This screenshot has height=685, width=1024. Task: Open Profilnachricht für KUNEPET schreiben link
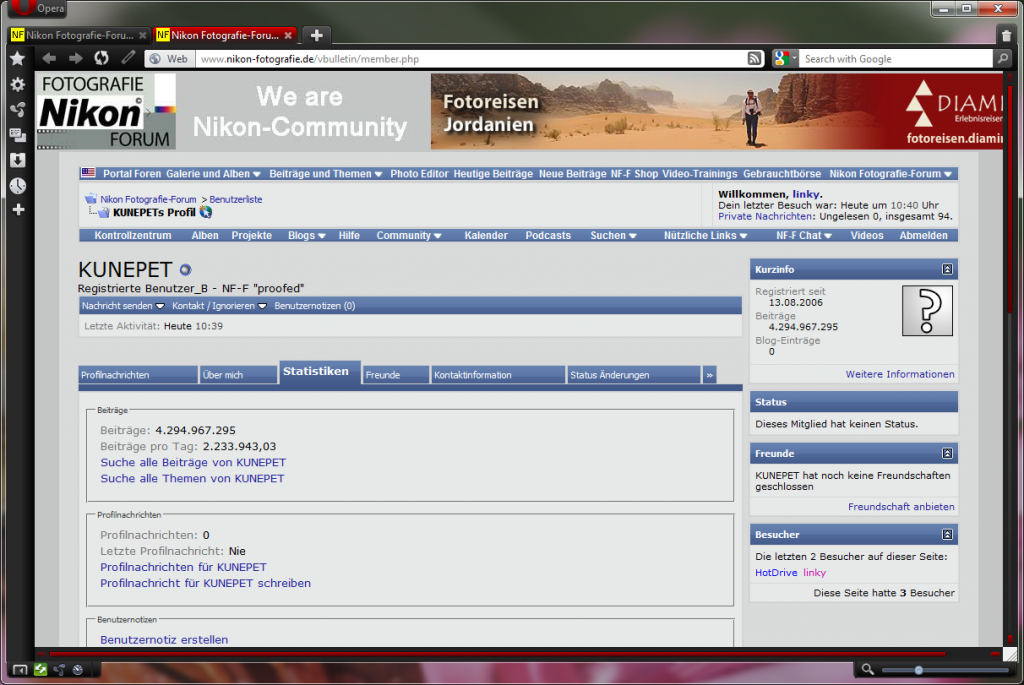[205, 583]
